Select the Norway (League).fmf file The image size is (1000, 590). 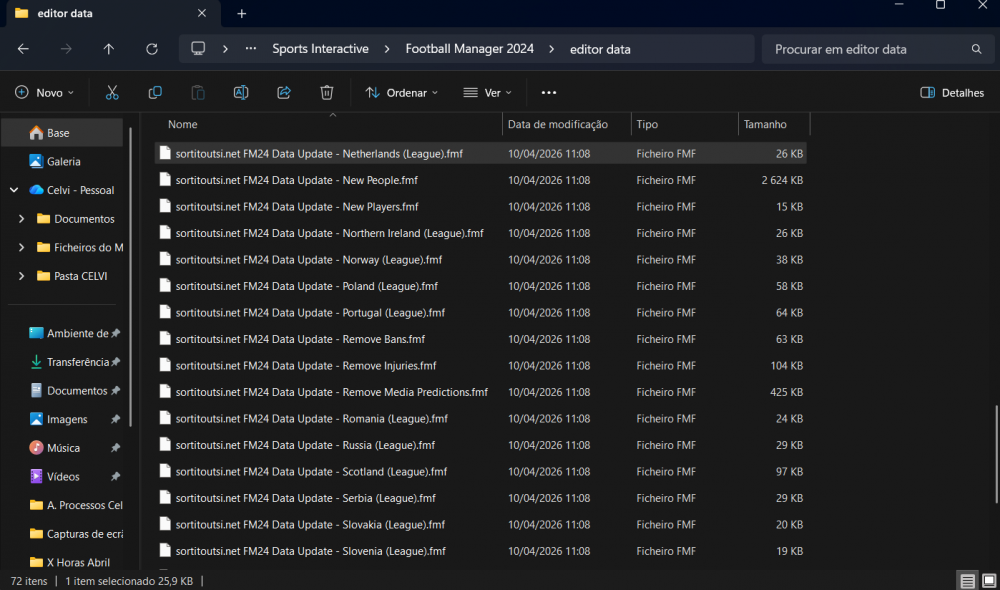pyautogui.click(x=481, y=260)
